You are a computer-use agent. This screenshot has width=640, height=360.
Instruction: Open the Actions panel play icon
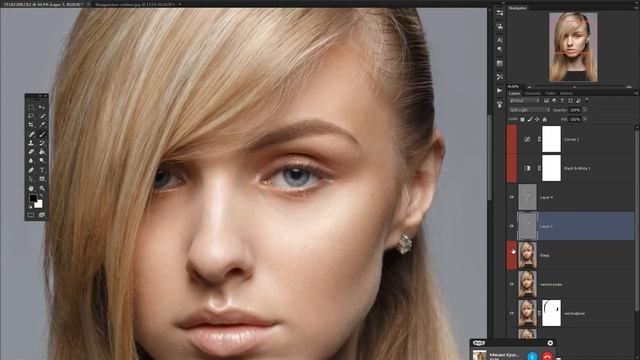pyautogui.click(x=500, y=90)
